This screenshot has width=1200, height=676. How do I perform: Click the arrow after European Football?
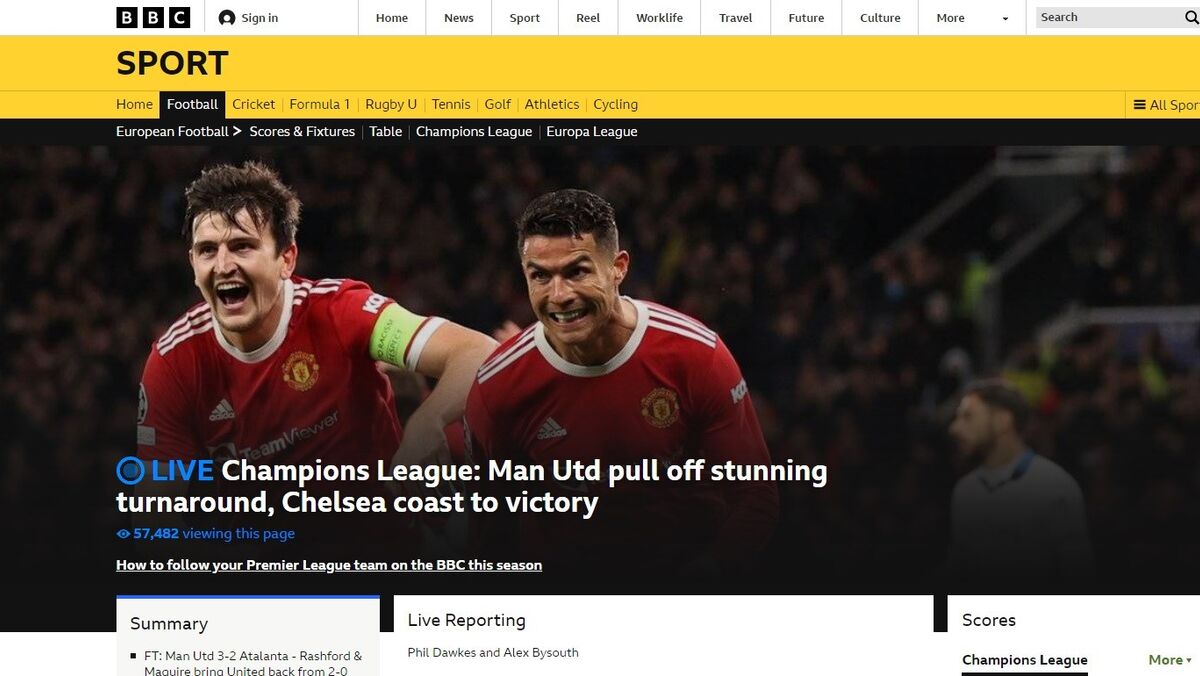click(237, 131)
